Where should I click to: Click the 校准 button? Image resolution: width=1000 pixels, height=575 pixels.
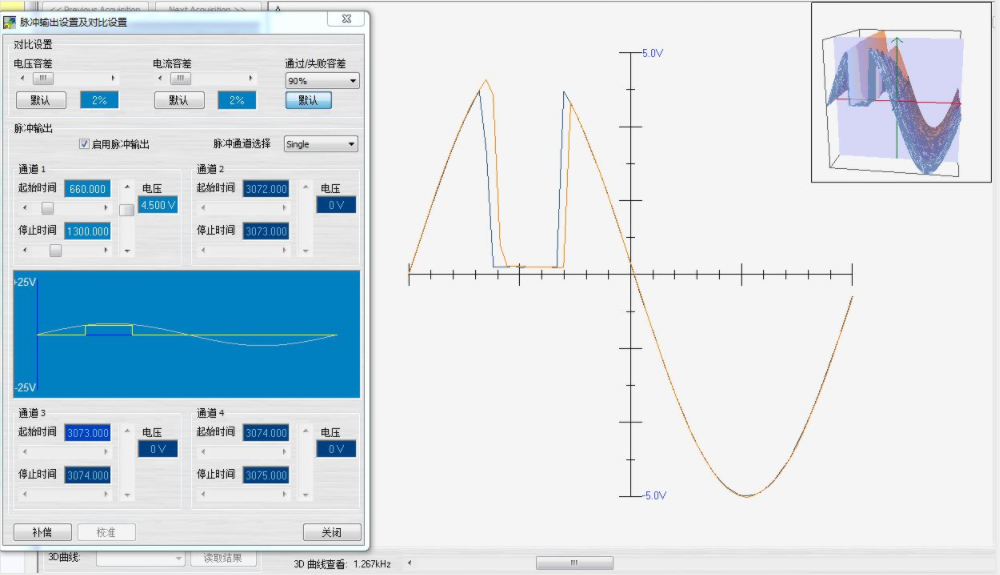pyautogui.click(x=107, y=532)
